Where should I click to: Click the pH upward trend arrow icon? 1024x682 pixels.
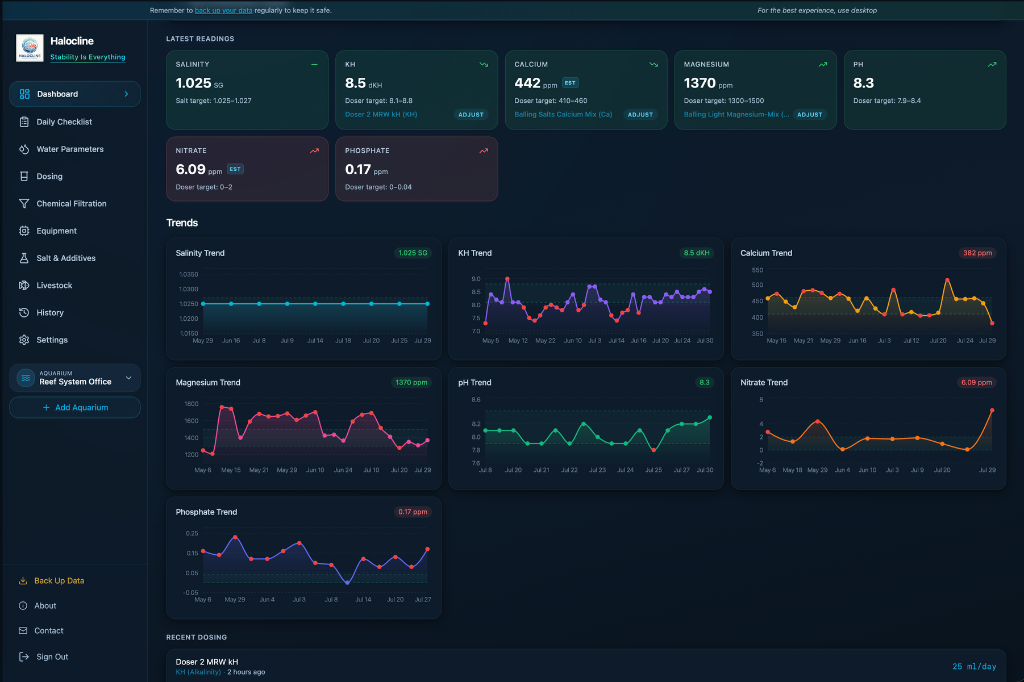(x=992, y=65)
